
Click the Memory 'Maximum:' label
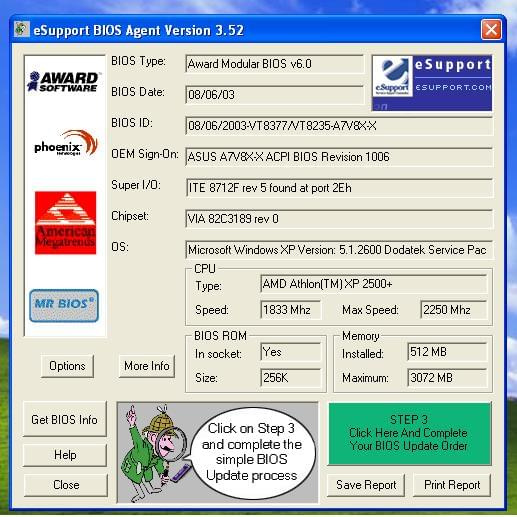(365, 378)
